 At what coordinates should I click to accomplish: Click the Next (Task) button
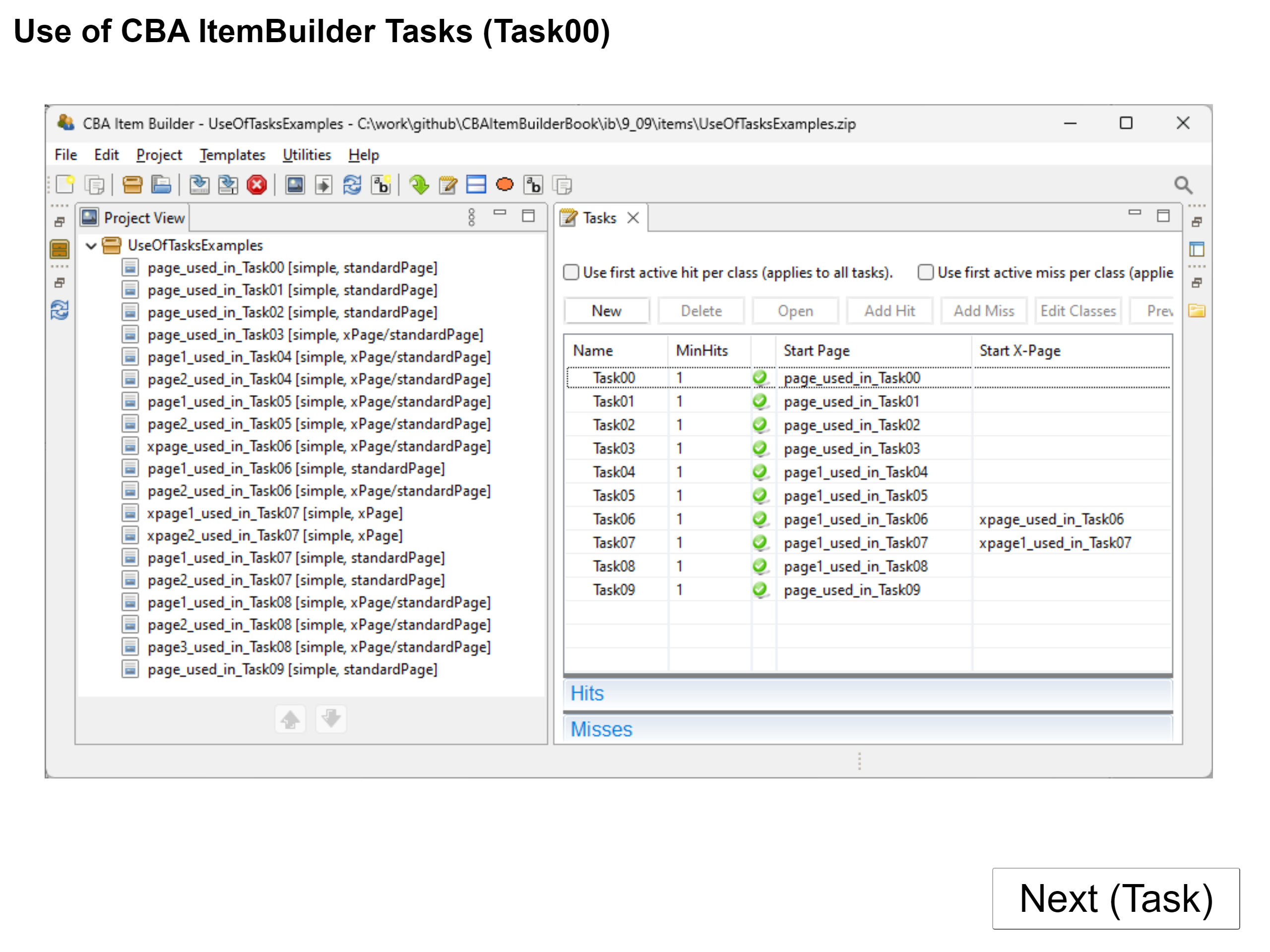(1115, 898)
